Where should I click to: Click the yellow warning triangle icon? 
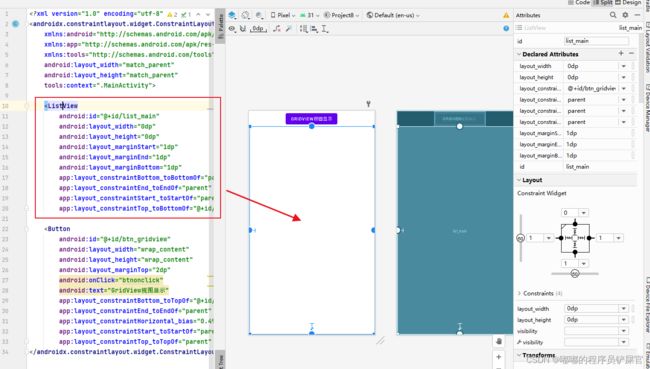click(506, 15)
